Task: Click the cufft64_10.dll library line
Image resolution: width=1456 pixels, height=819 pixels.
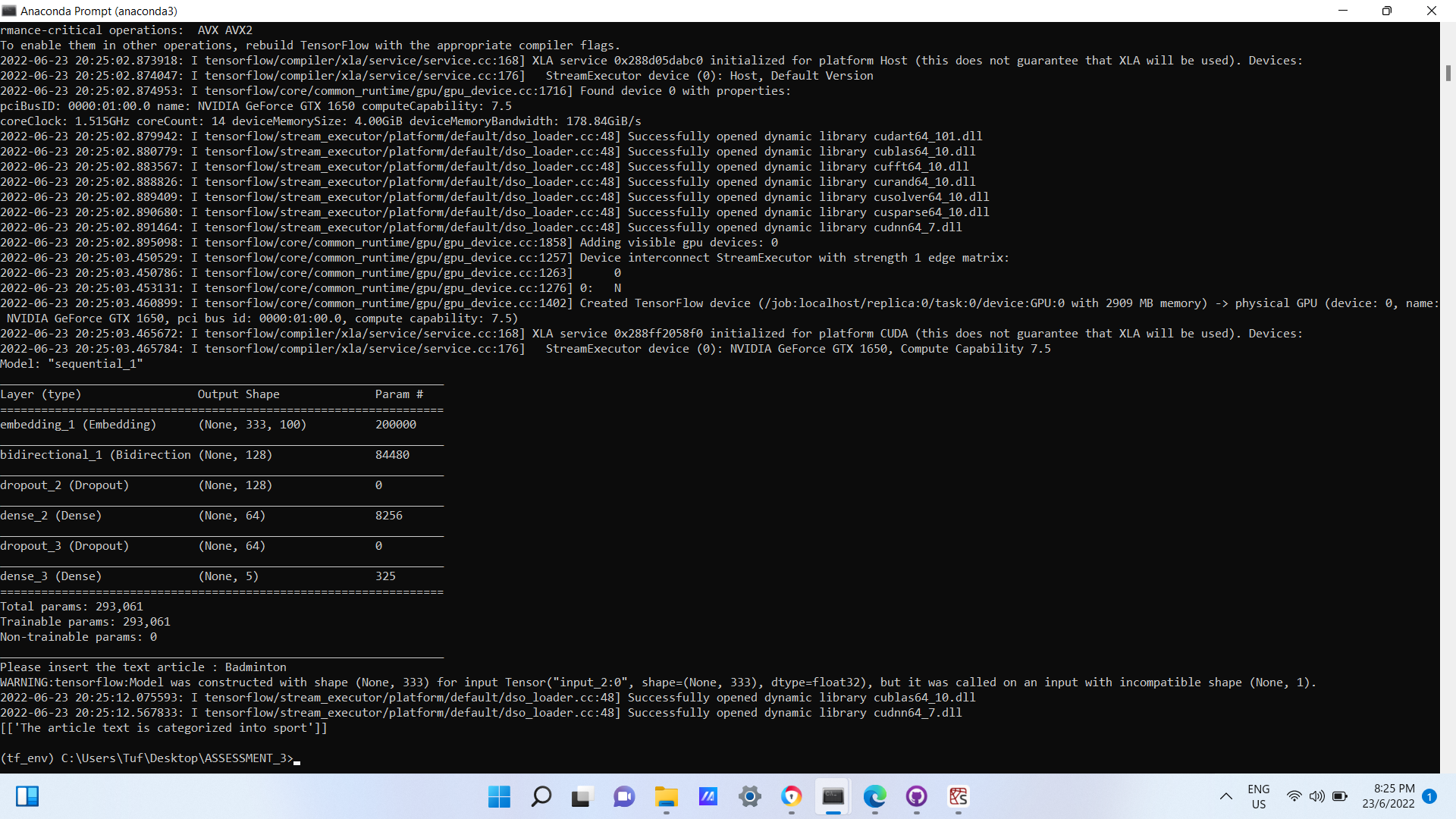Action: [485, 167]
